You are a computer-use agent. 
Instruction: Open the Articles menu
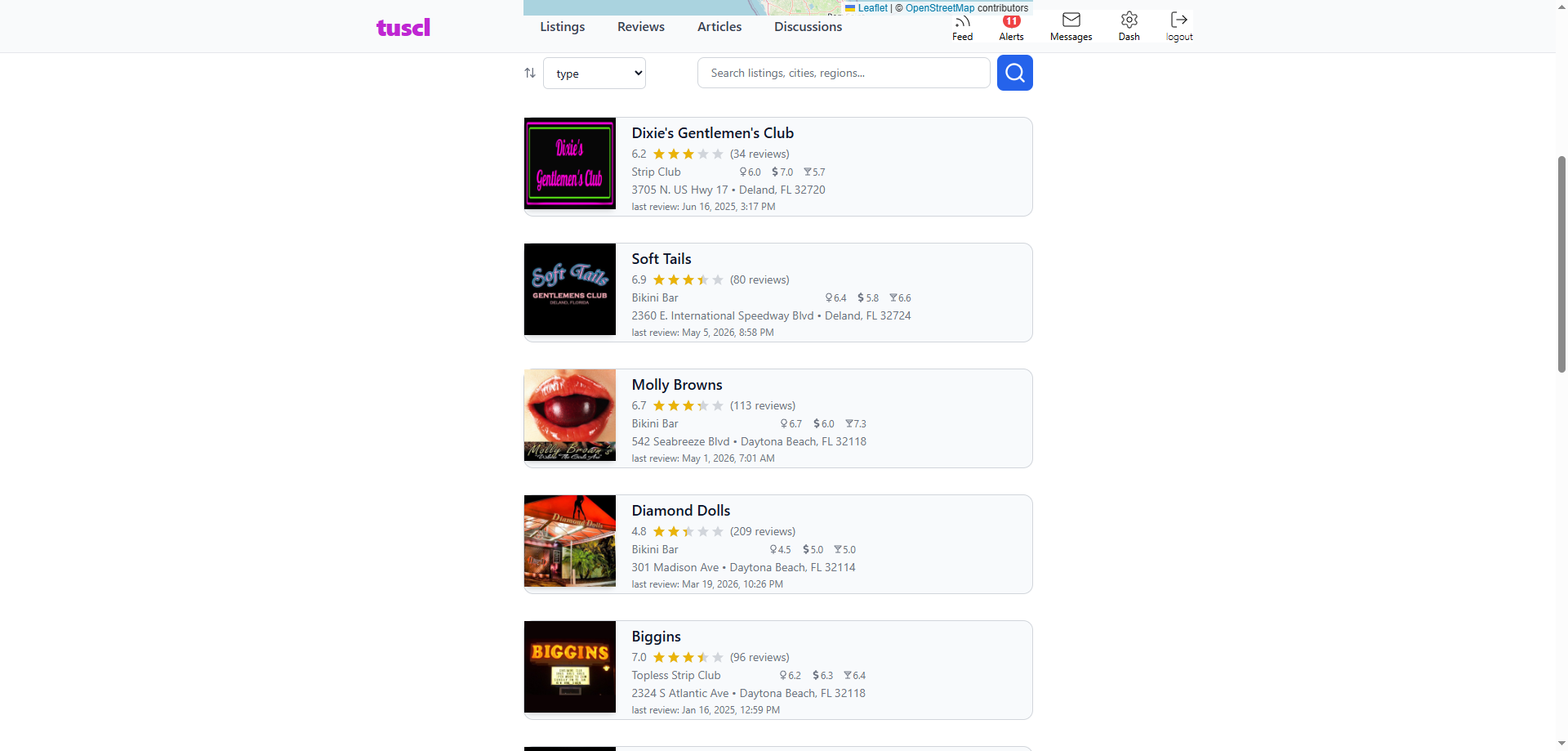point(719,27)
